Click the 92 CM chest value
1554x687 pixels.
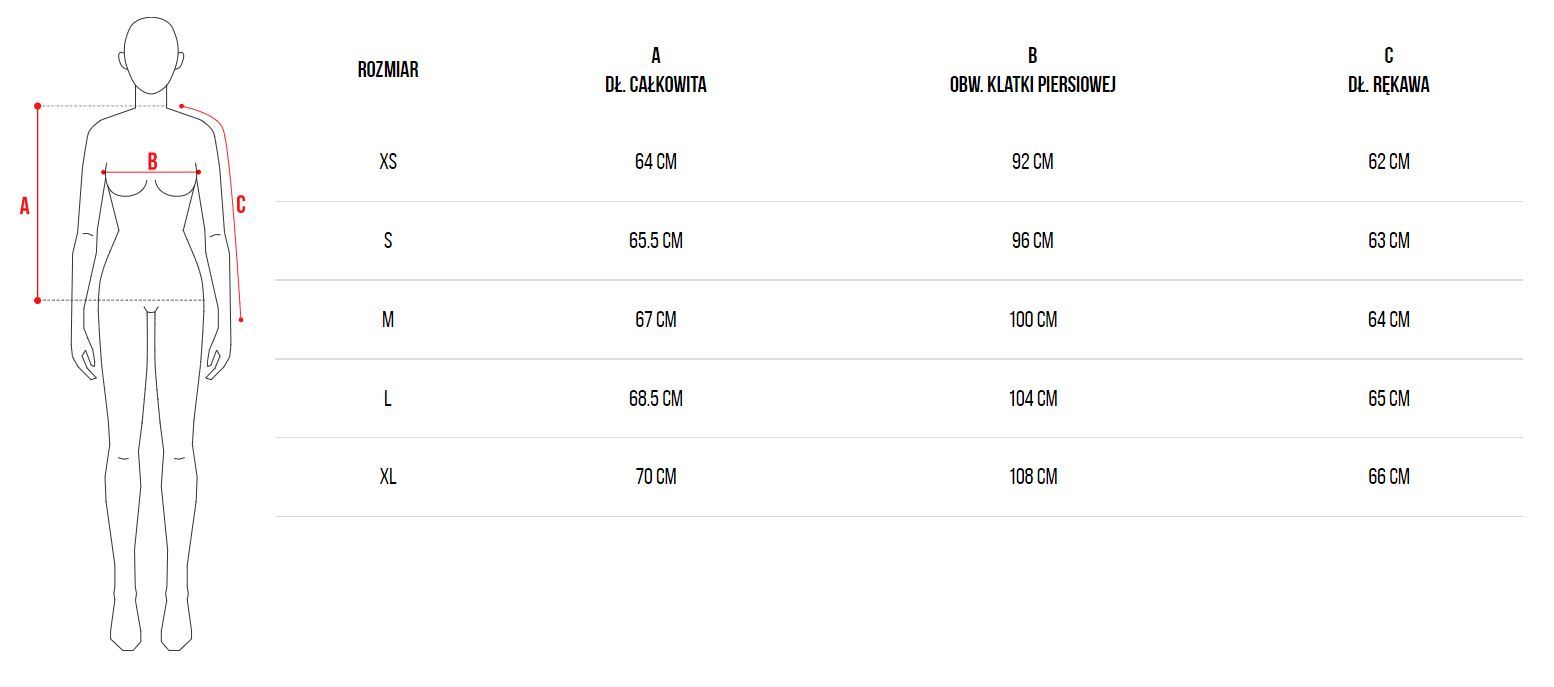point(1032,162)
